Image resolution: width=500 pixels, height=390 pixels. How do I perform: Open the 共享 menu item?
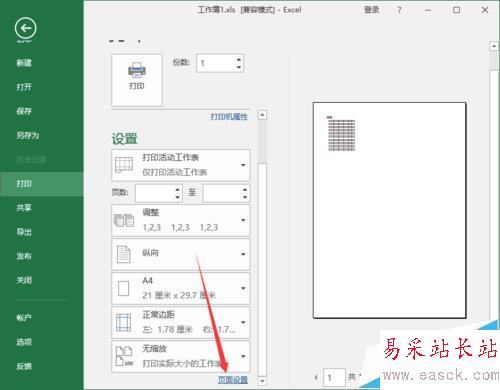pos(24,208)
